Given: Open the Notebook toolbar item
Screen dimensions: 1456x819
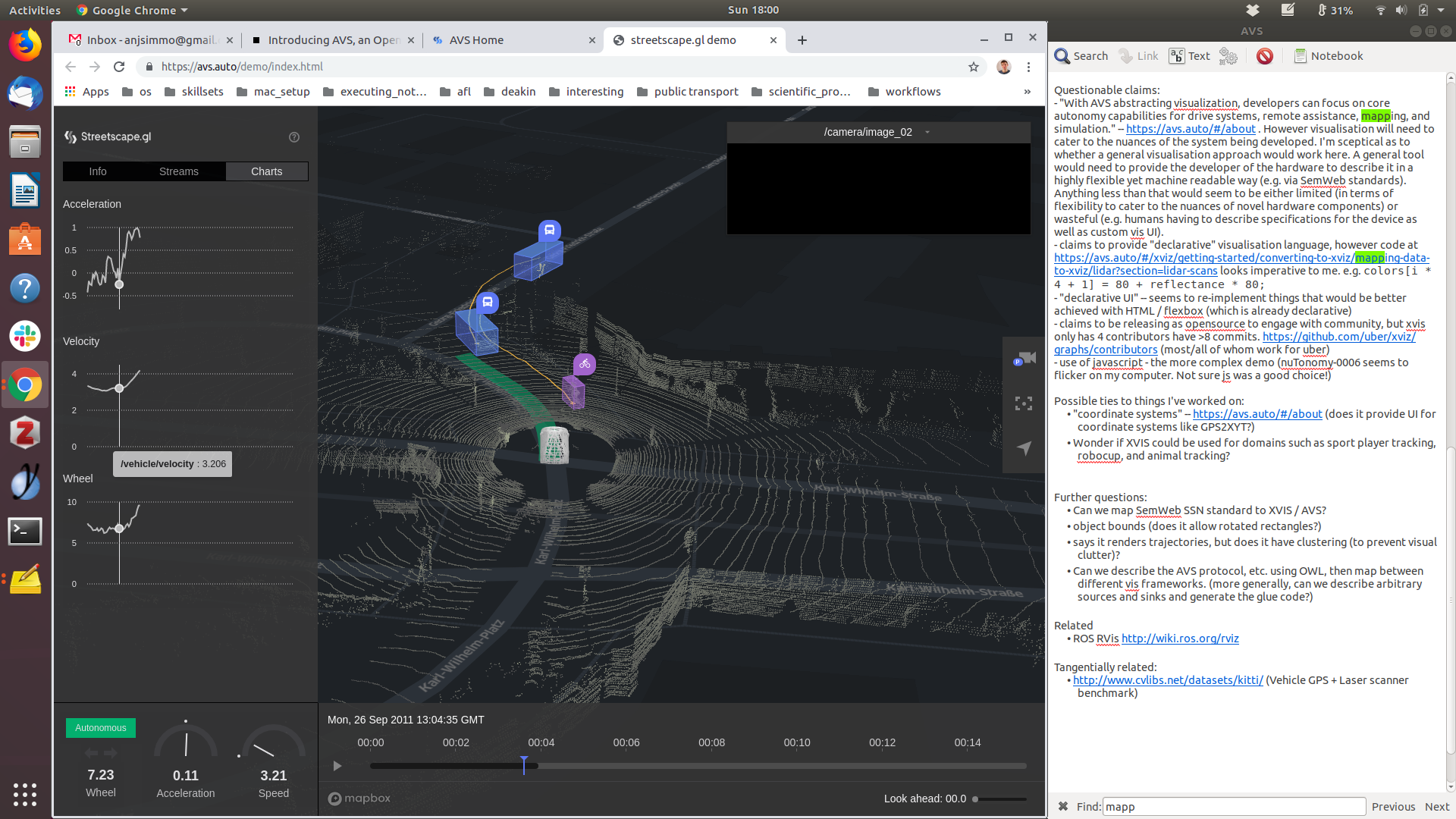Looking at the screenshot, I should [1329, 56].
